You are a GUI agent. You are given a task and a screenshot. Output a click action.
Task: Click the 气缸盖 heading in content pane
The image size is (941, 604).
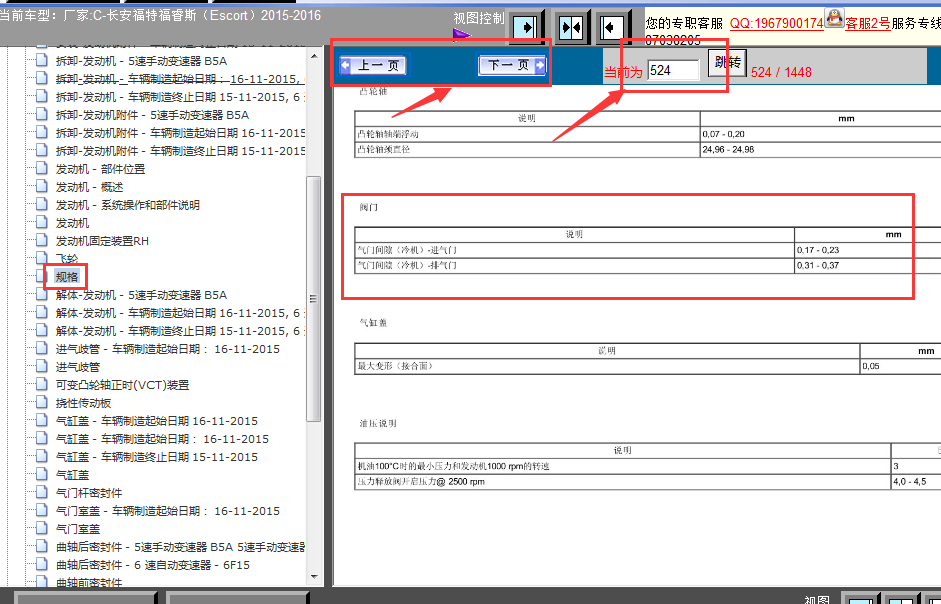click(x=373, y=323)
